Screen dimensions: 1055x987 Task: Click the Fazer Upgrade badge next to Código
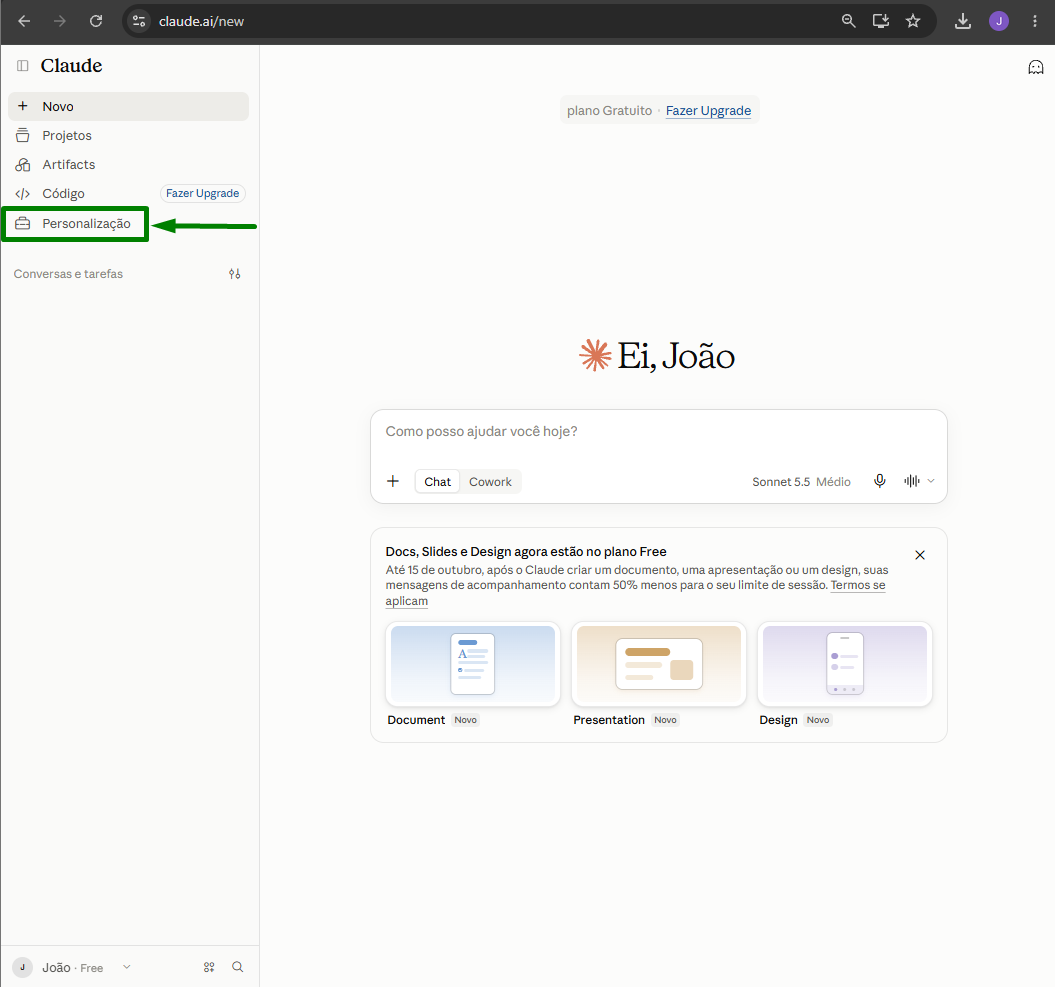coord(203,193)
